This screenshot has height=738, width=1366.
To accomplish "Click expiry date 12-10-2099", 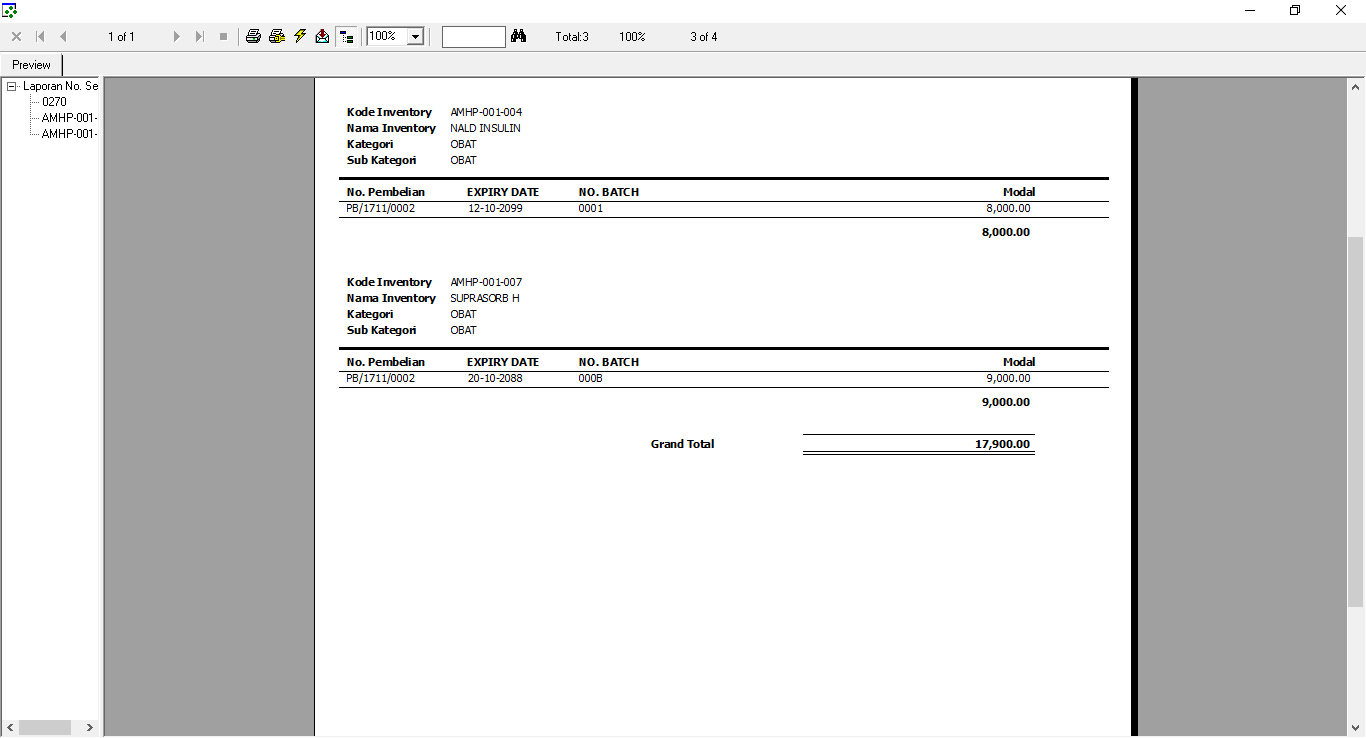I will 495,209.
